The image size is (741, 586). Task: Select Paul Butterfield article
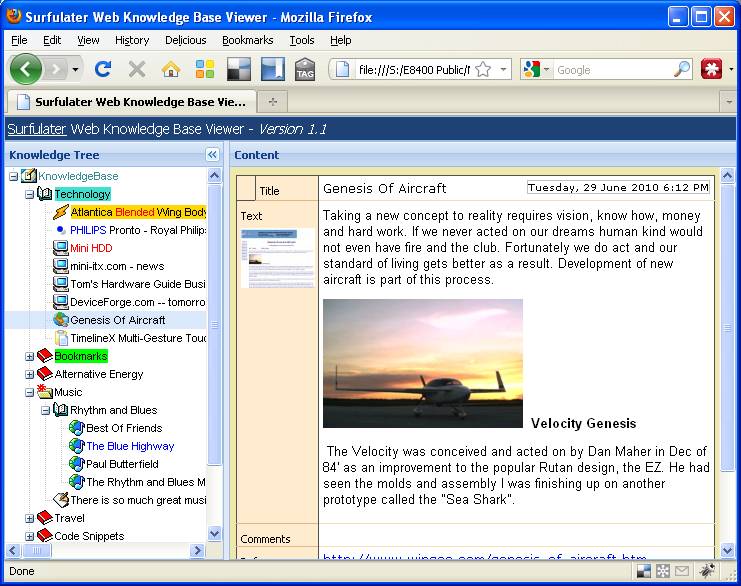[122, 464]
